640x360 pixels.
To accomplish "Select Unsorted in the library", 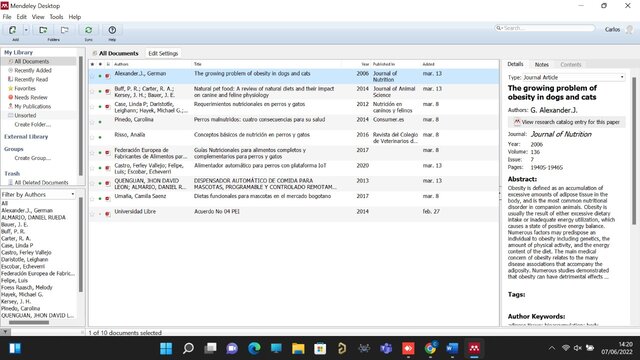I will pos(25,115).
